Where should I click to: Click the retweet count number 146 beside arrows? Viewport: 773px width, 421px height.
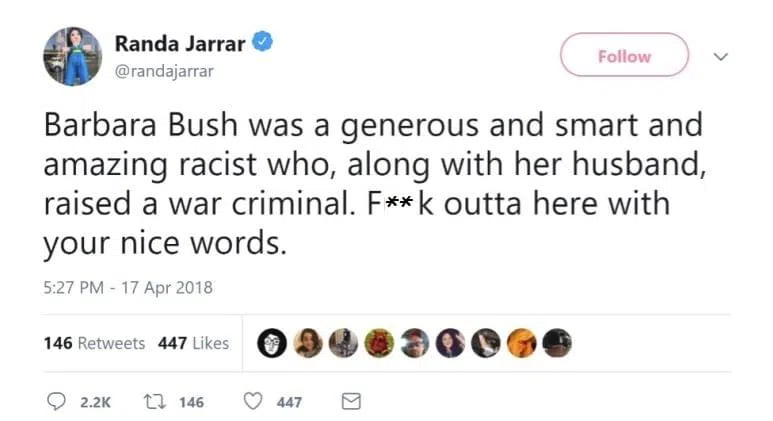(190, 402)
